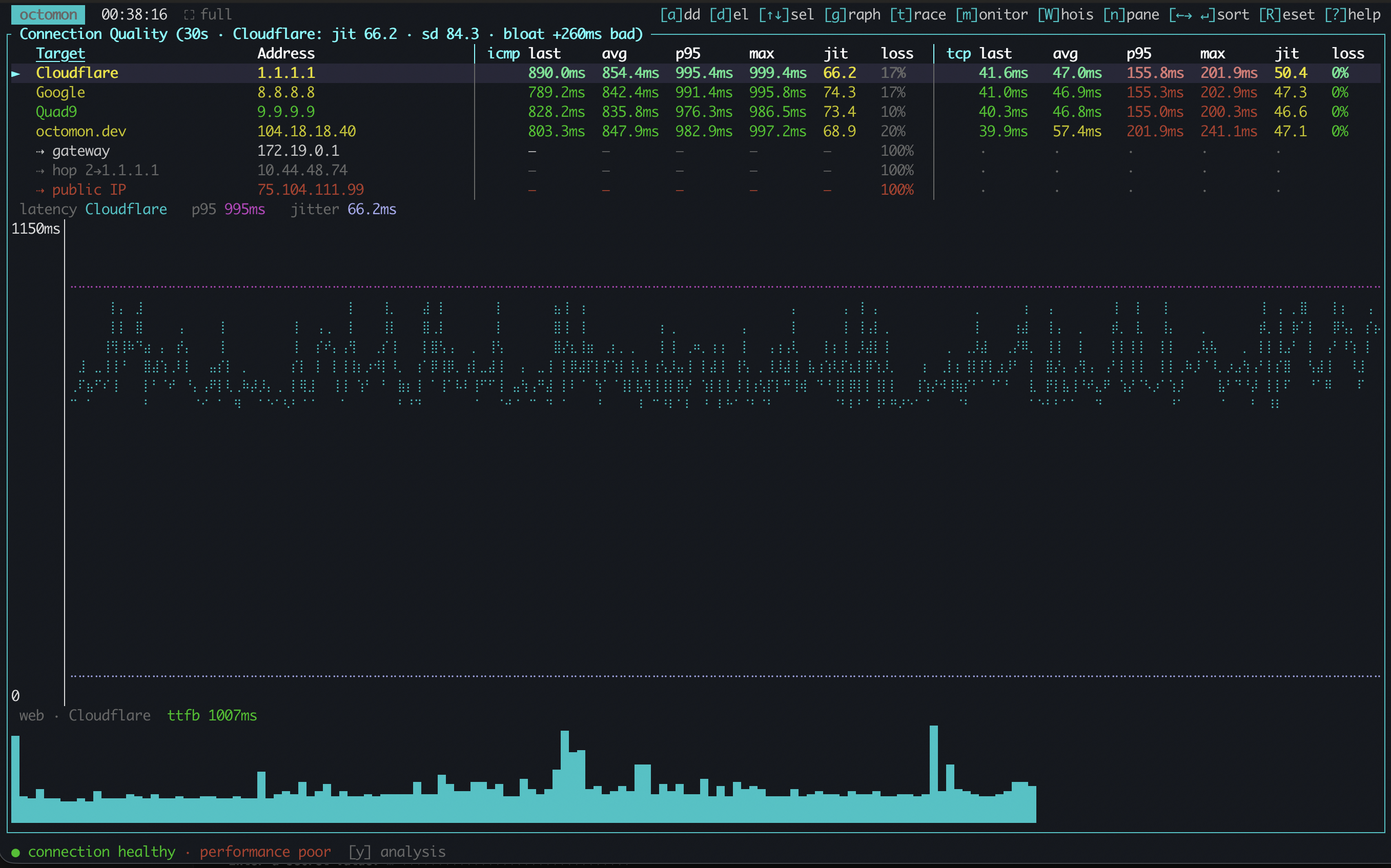Click the Connection Quality panel title
The height and width of the screenshot is (868, 1391).
click(331, 34)
